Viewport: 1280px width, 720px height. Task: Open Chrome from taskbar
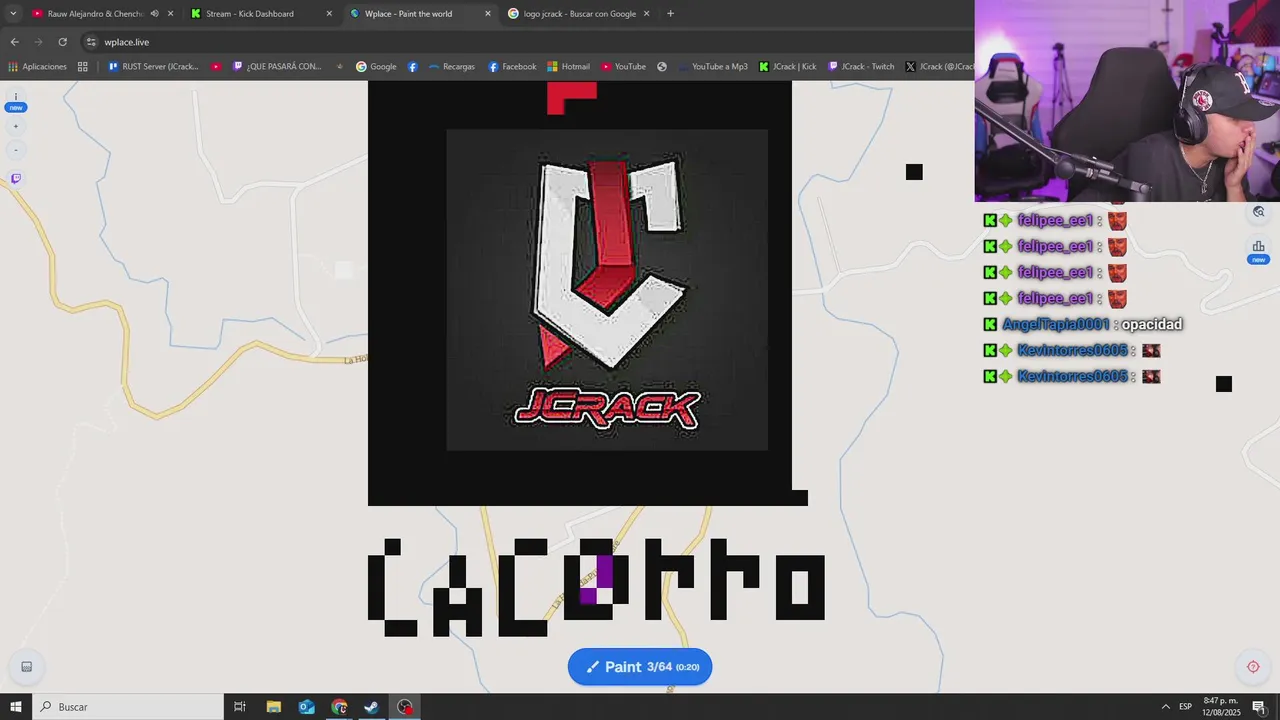[x=339, y=707]
